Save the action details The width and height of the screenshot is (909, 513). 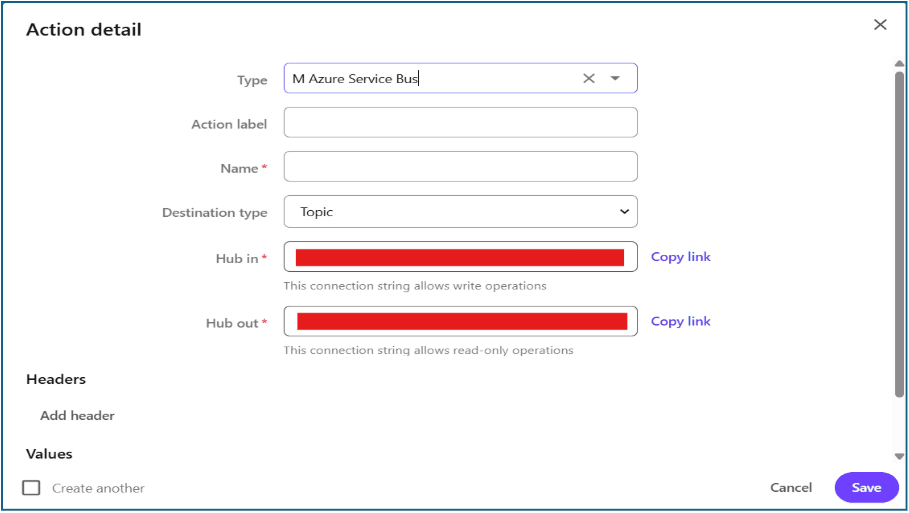click(x=866, y=488)
